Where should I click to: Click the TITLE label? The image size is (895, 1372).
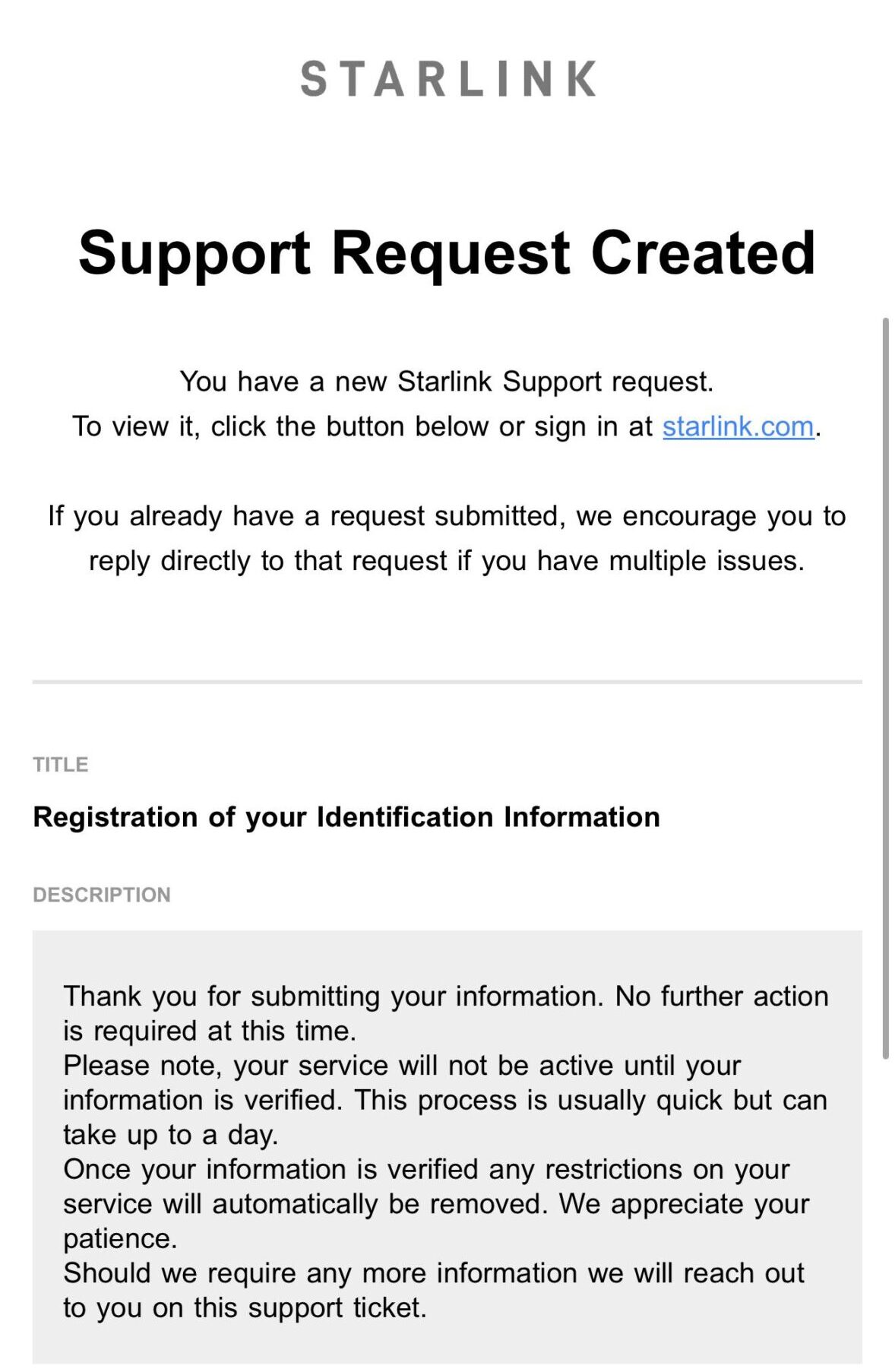pyautogui.click(x=61, y=765)
